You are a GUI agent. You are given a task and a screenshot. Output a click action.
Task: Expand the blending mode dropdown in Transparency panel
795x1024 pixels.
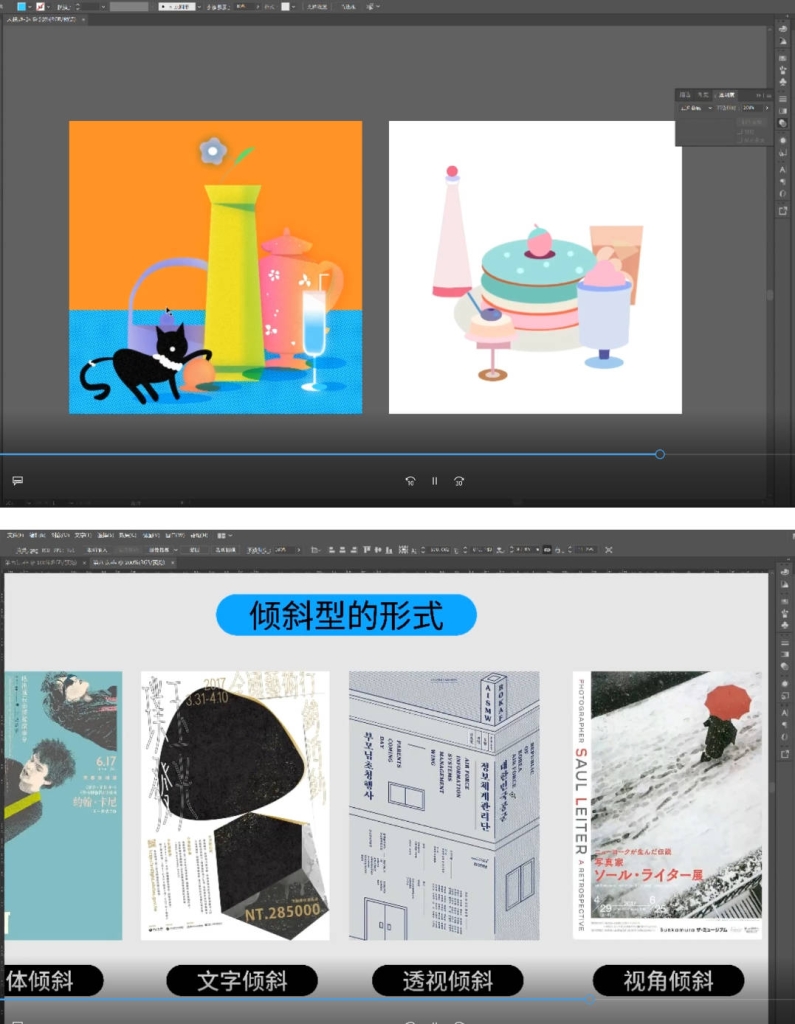709,107
